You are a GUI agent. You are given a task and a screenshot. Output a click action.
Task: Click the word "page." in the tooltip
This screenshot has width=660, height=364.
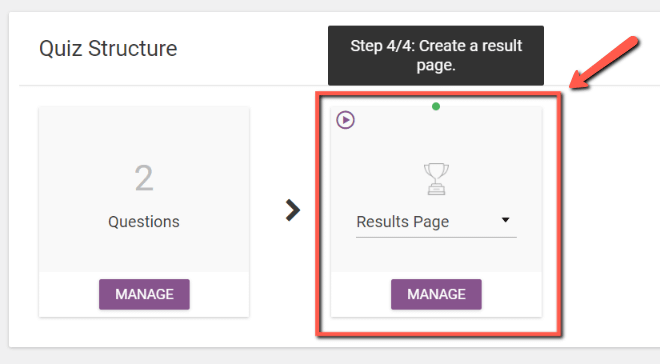click(436, 66)
